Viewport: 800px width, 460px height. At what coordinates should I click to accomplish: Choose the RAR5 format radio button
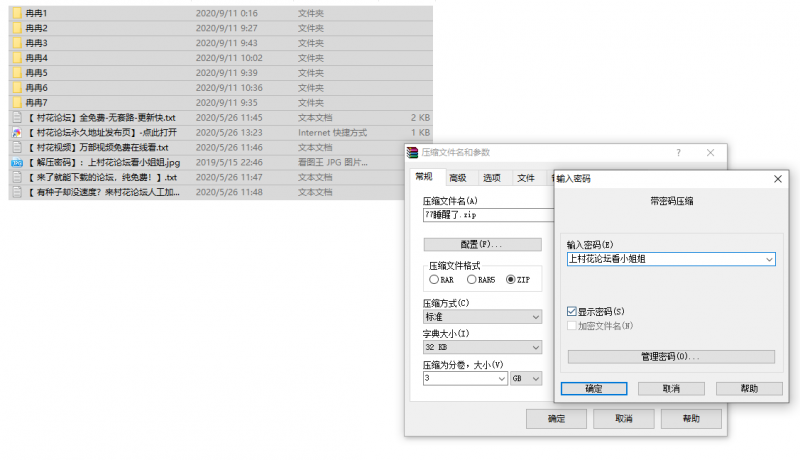click(x=472, y=280)
